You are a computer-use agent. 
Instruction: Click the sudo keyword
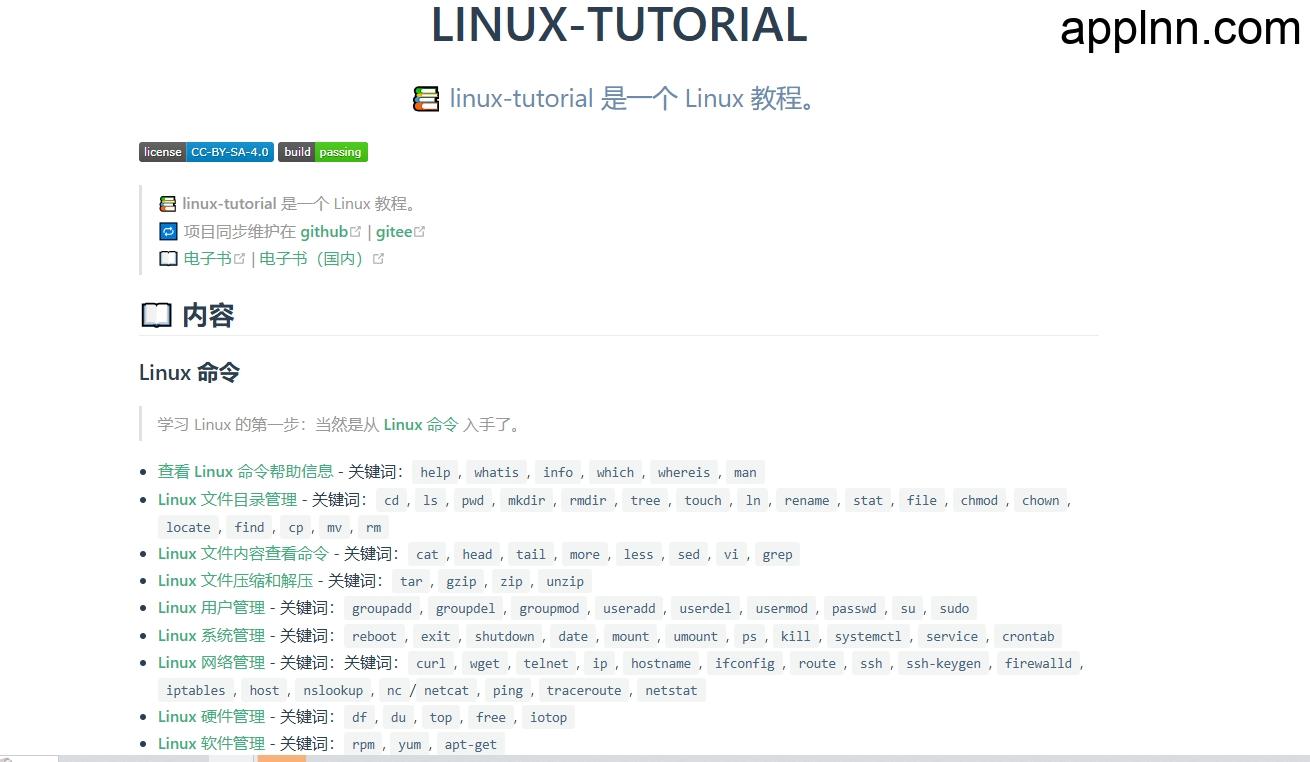point(954,608)
